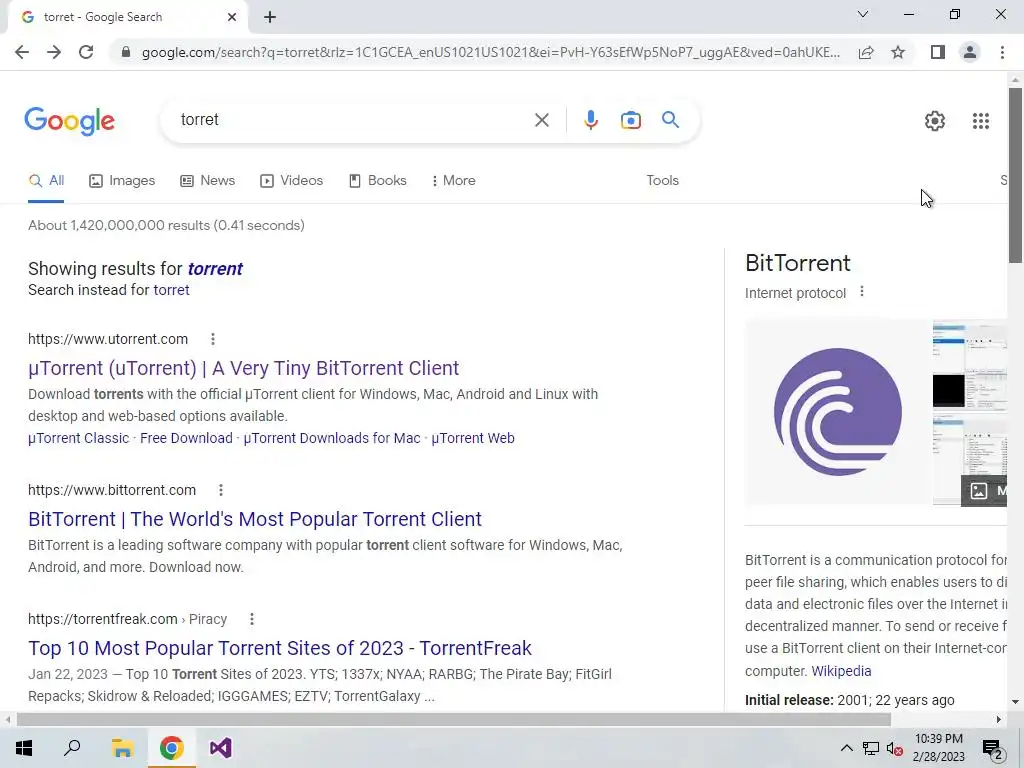The height and width of the screenshot is (768, 1024).
Task: Expand the More search categories menu
Action: click(453, 181)
